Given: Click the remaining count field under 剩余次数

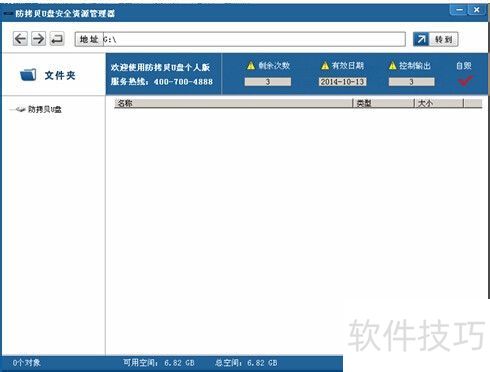Looking at the screenshot, I should 268,82.
